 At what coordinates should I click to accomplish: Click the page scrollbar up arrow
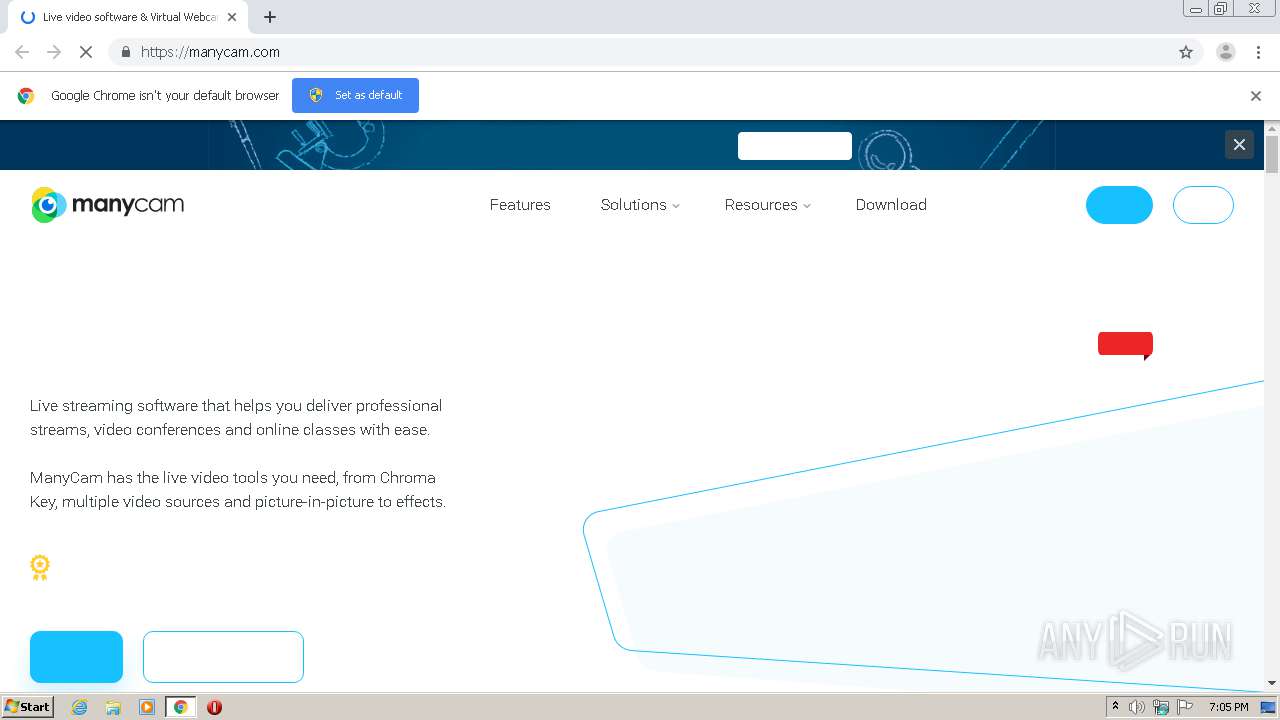coord(1272,128)
